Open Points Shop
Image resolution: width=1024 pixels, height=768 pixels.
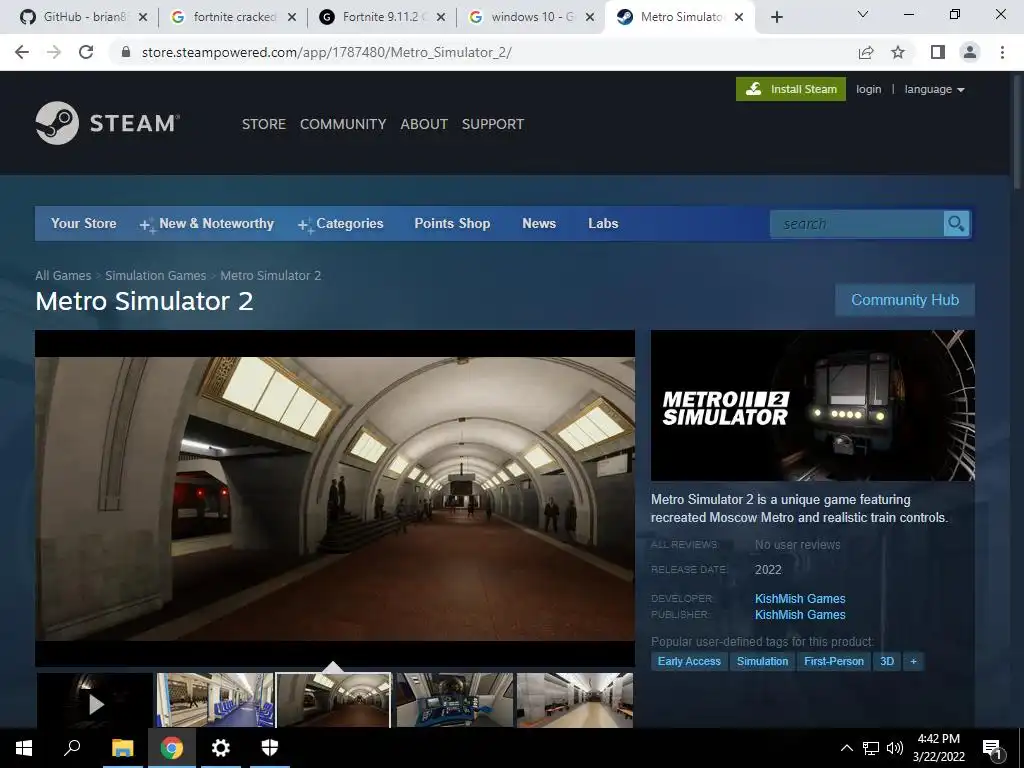coord(452,223)
